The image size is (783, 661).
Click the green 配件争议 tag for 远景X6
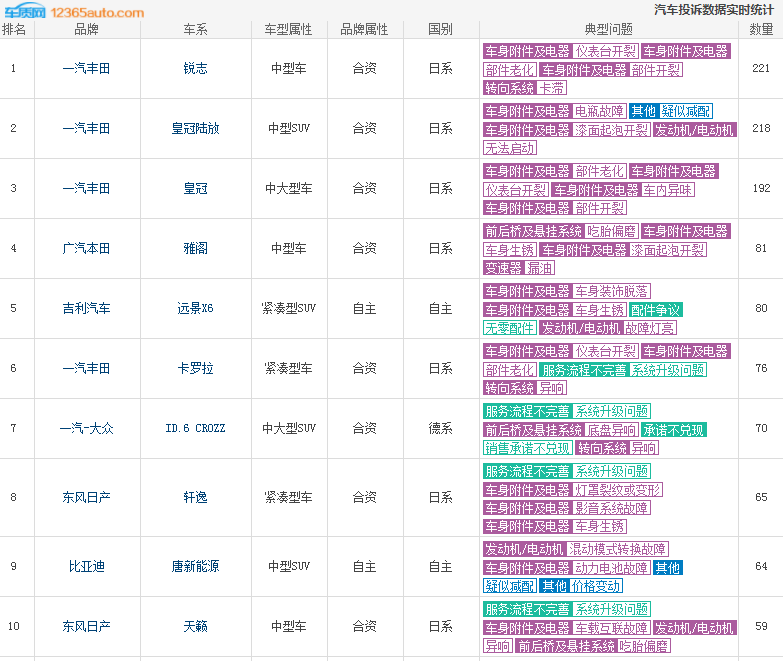[656, 310]
